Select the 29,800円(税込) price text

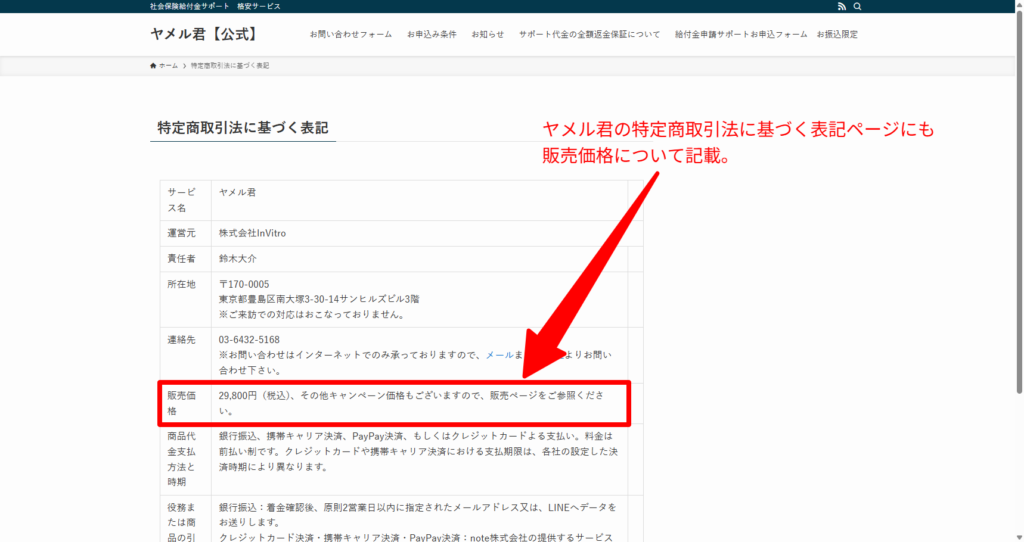point(256,395)
